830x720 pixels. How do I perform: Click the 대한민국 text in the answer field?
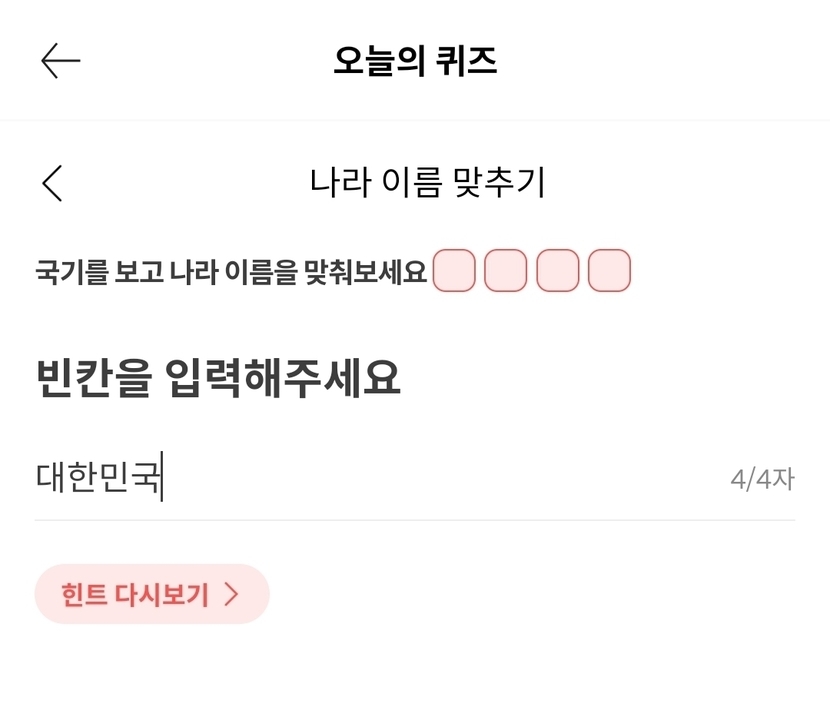tap(98, 477)
